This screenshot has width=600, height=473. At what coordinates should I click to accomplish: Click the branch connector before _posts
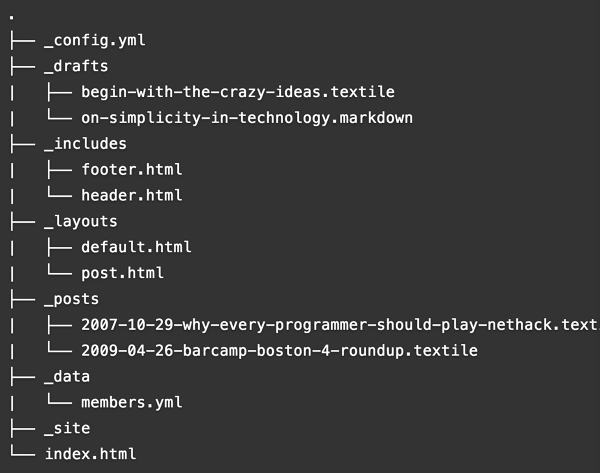(x=23, y=299)
